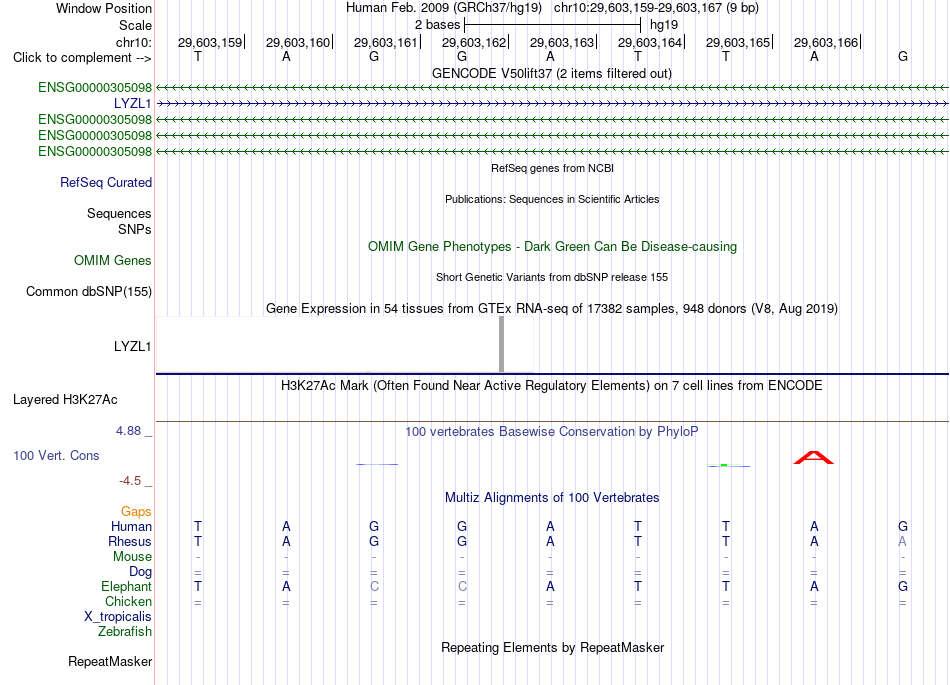Click the 'RefSeq genes from NCBI' title

pos(552,168)
